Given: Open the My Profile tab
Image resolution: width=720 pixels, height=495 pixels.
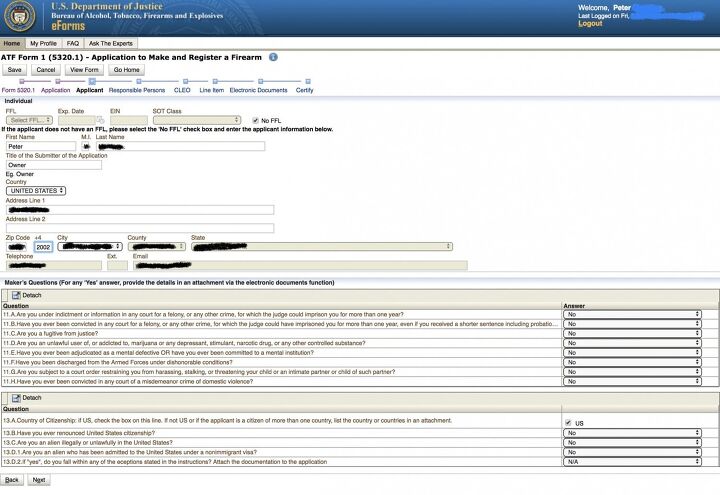Looking at the screenshot, I should [43, 43].
